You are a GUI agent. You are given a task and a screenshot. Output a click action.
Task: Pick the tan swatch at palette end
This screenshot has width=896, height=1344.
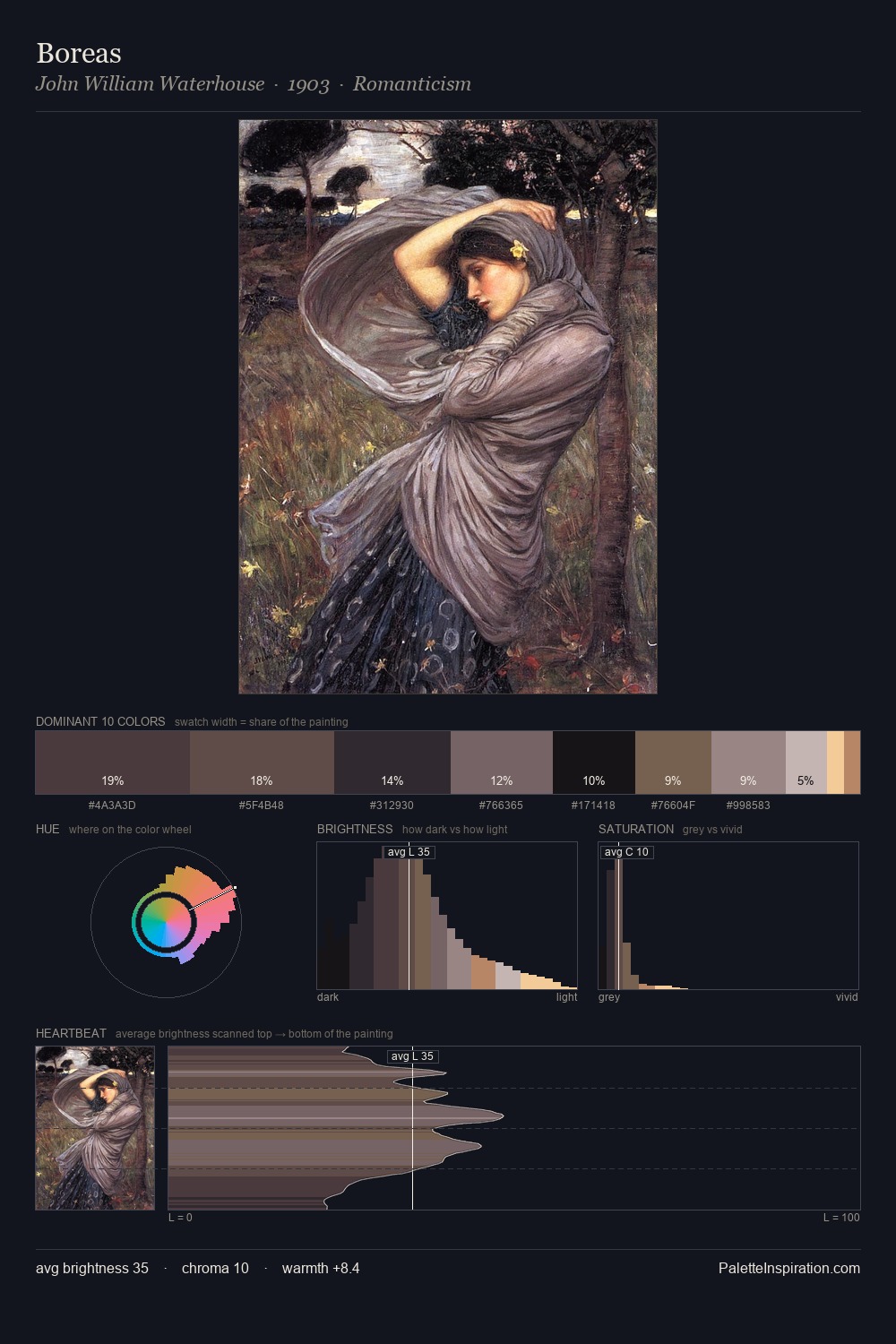(852, 762)
